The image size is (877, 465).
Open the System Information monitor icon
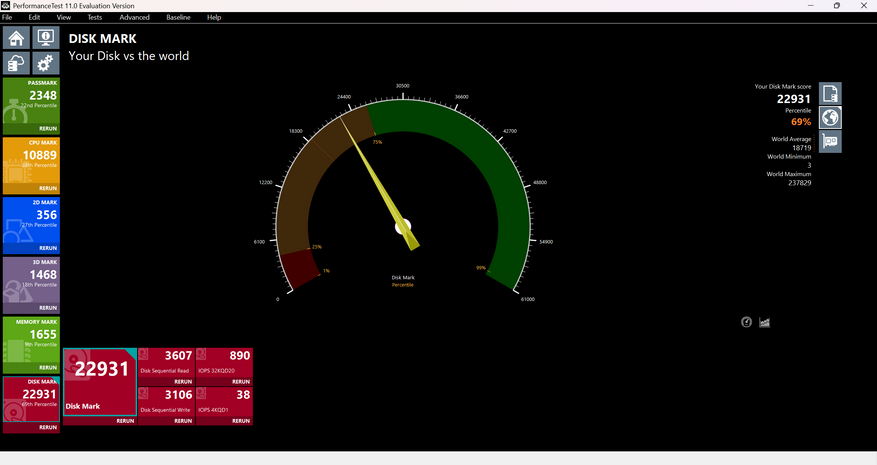(45, 38)
